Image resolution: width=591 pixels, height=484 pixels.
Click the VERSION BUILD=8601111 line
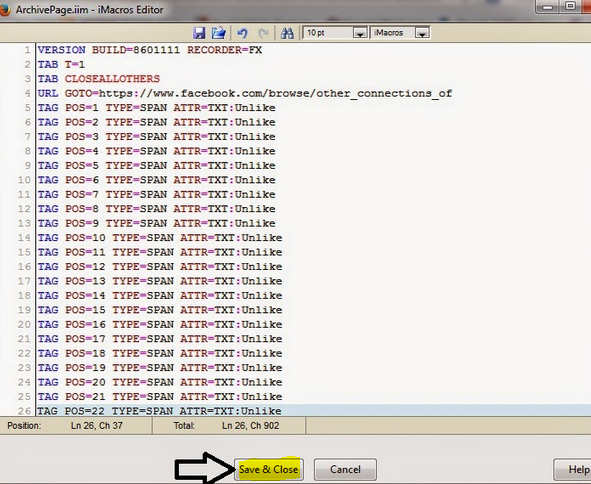click(150, 50)
